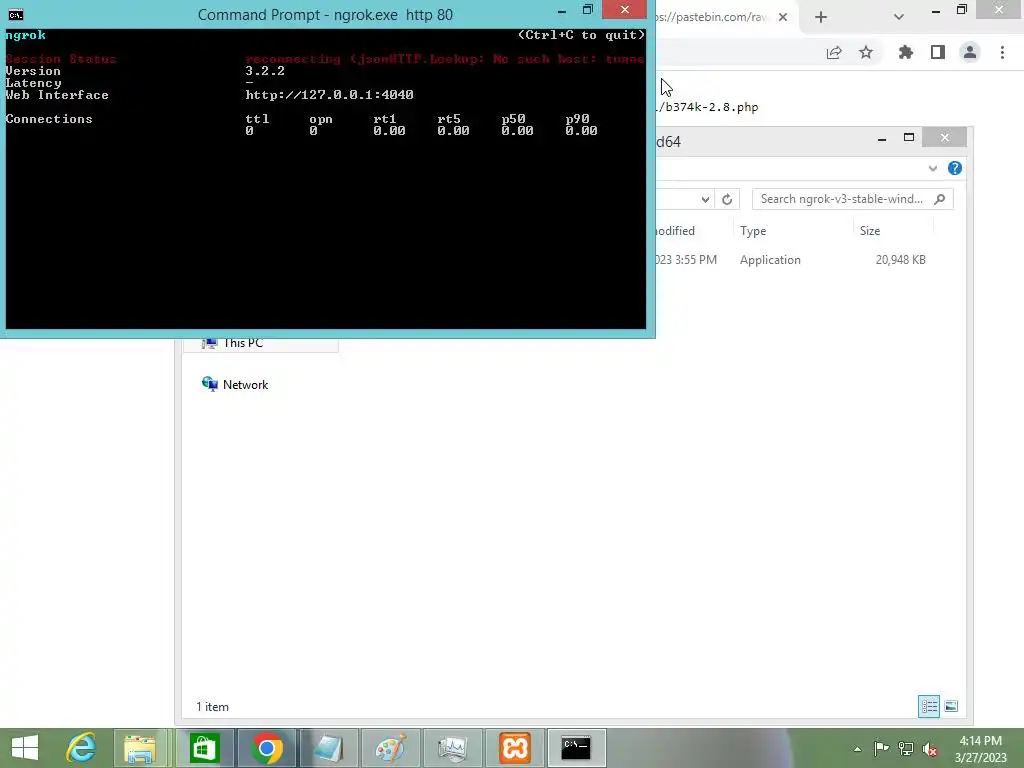1024x768 pixels.
Task: Click the b374k-2.8.php text in Chrome
Action: pos(711,107)
